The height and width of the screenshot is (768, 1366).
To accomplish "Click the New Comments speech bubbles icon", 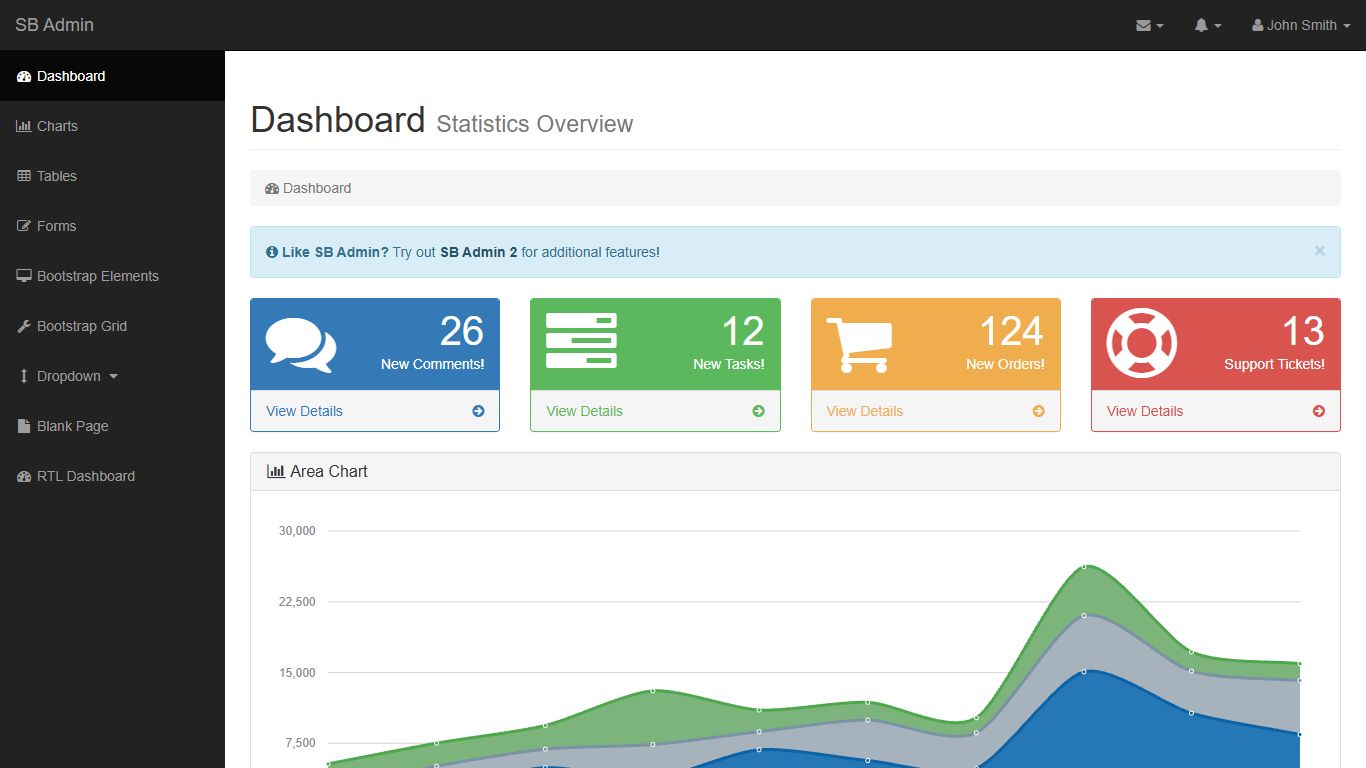I will (x=301, y=344).
